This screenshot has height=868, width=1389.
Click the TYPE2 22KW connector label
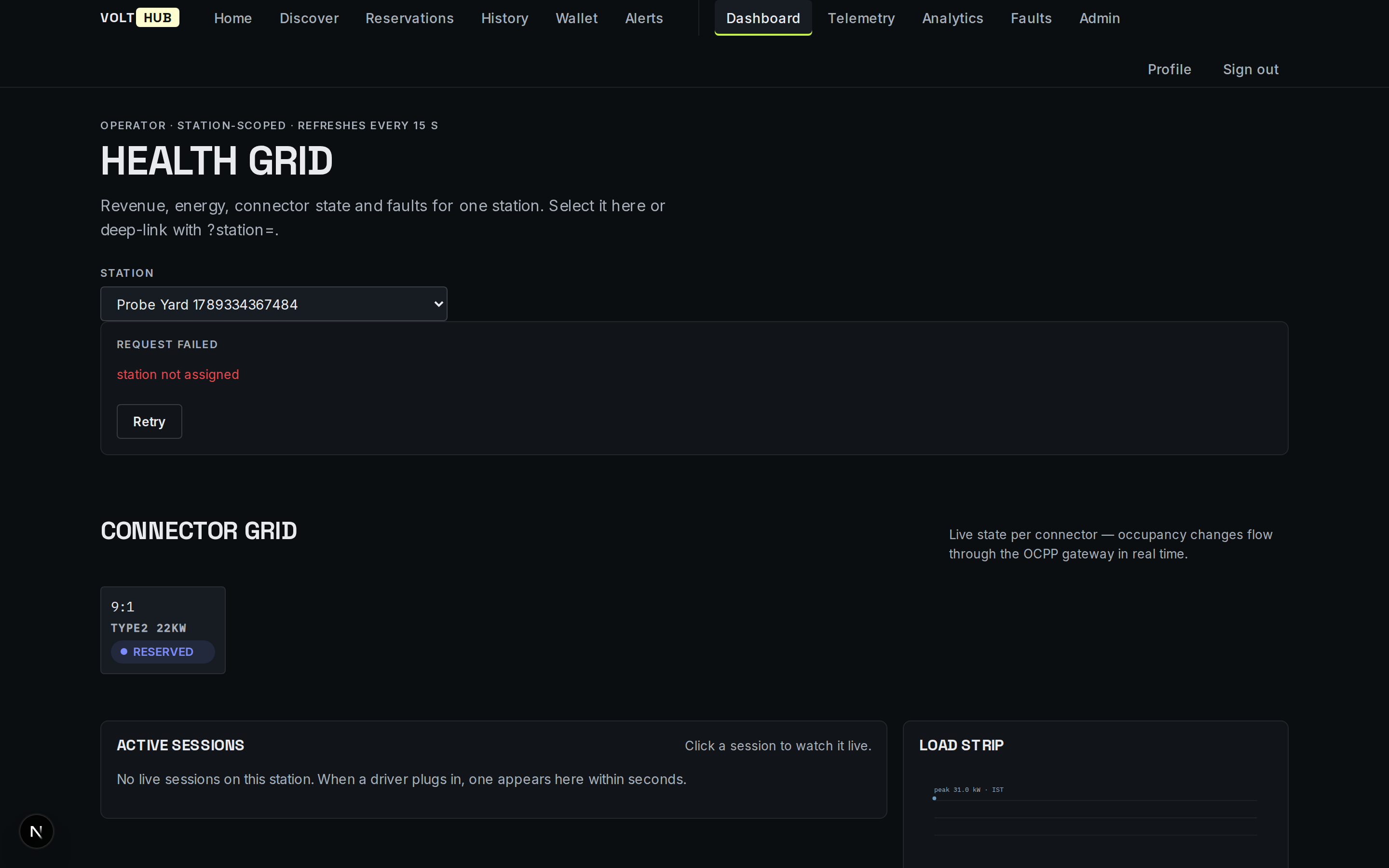[x=149, y=628]
